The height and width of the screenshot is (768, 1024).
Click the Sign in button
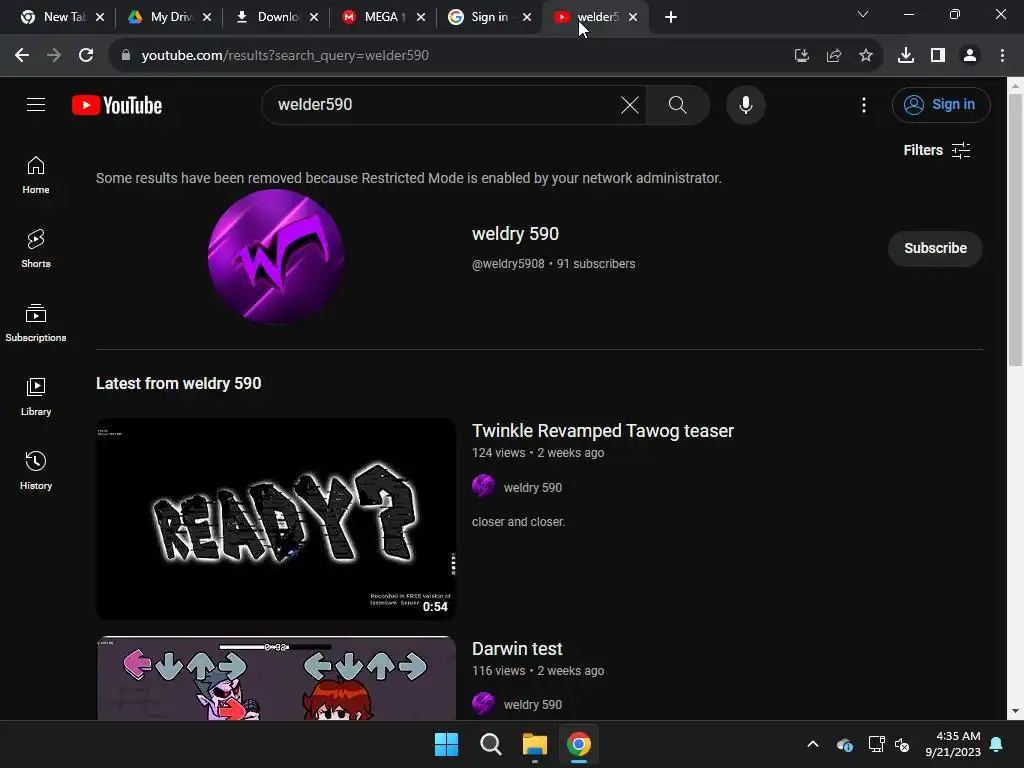click(941, 104)
